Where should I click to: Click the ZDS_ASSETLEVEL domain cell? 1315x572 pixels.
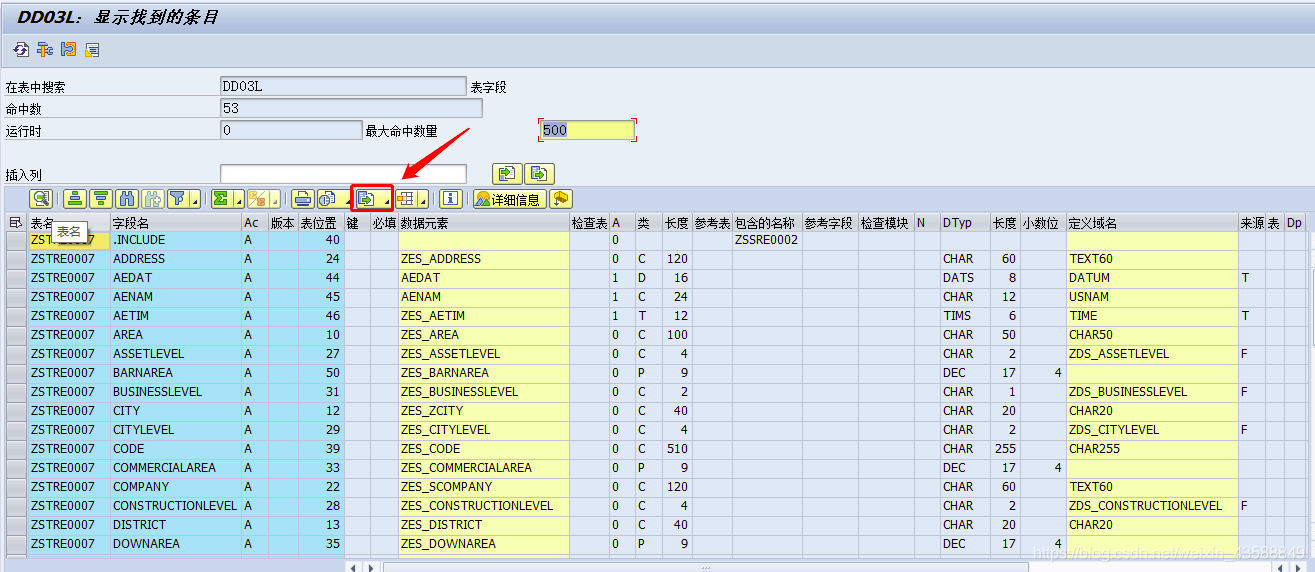1152,354
